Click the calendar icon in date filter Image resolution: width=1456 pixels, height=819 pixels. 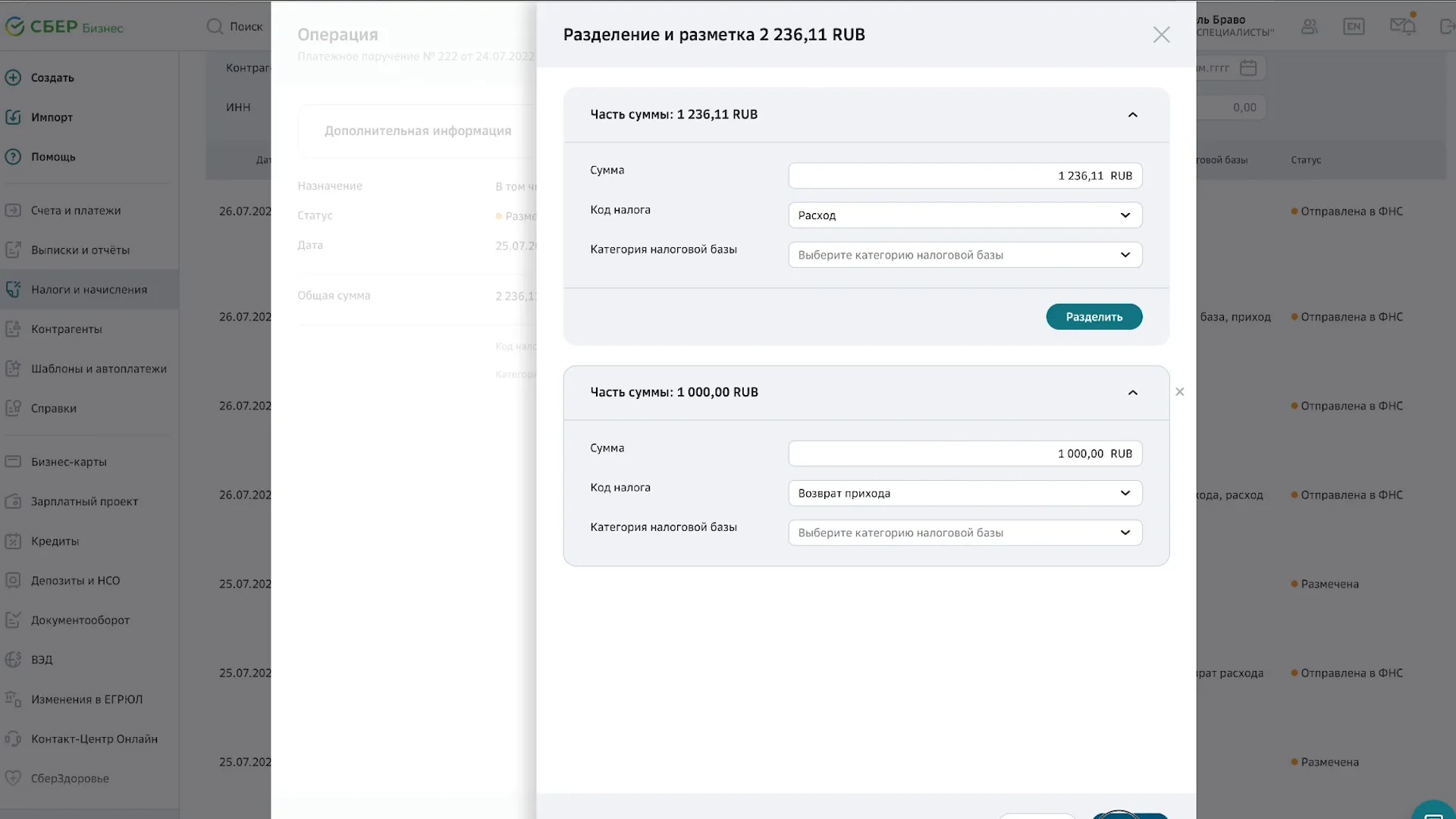click(x=1247, y=67)
